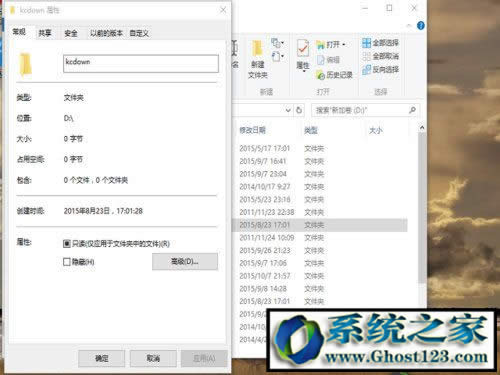Close the kcdown properties dialog
Screen dimensions: 500x375
click(223, 10)
